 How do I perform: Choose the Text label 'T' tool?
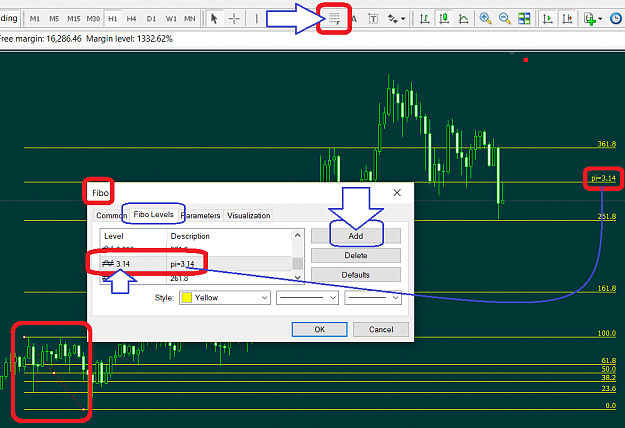(373, 18)
